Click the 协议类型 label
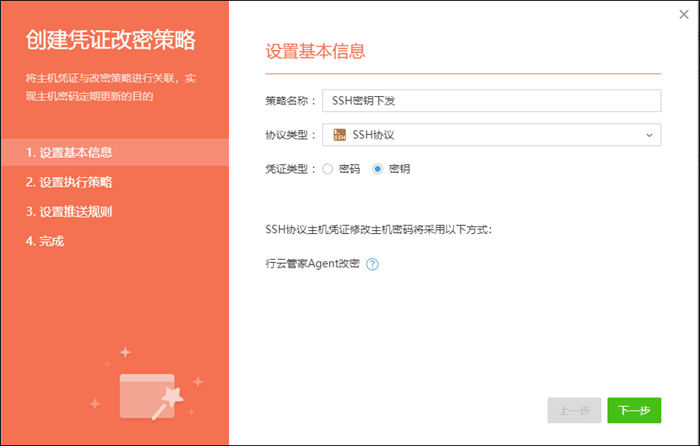The image size is (700, 447). (x=290, y=134)
